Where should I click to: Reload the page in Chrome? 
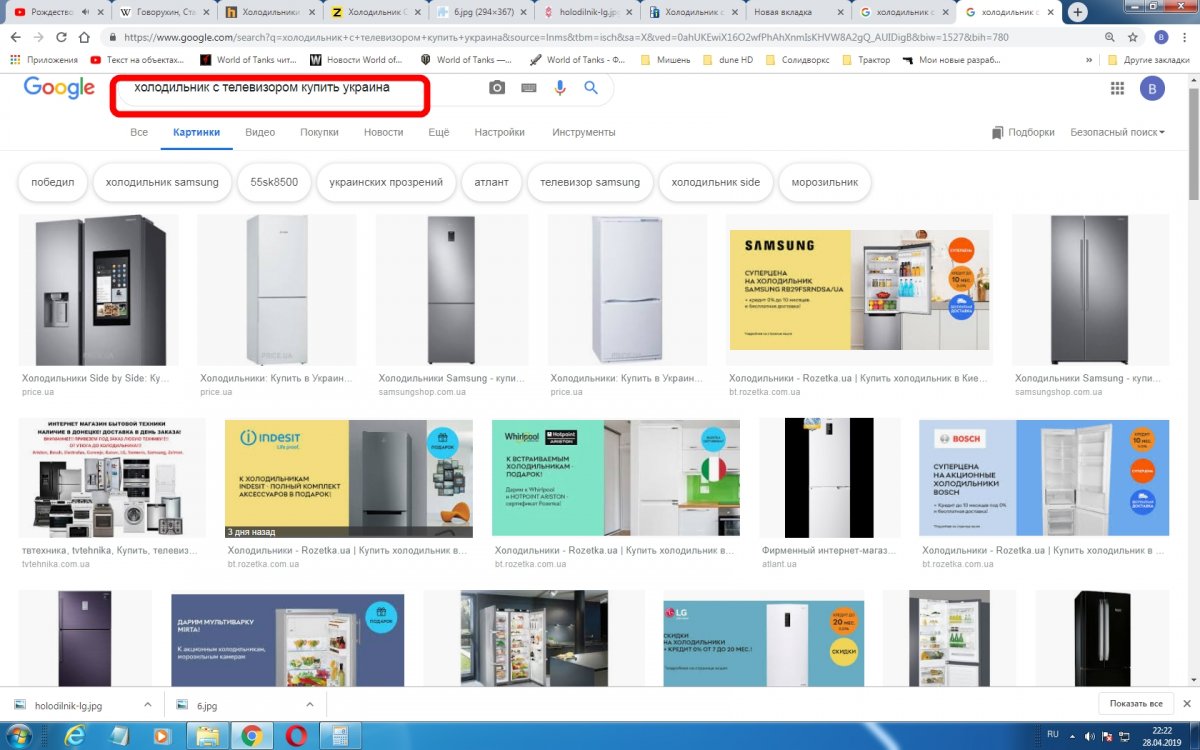click(x=61, y=37)
